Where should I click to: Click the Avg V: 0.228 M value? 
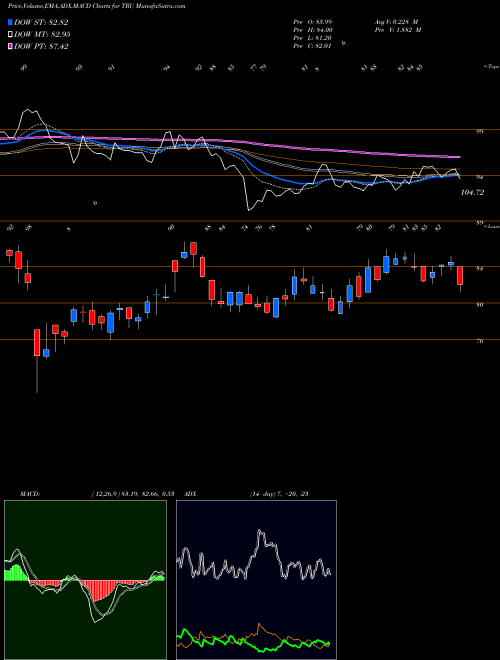(396, 22)
